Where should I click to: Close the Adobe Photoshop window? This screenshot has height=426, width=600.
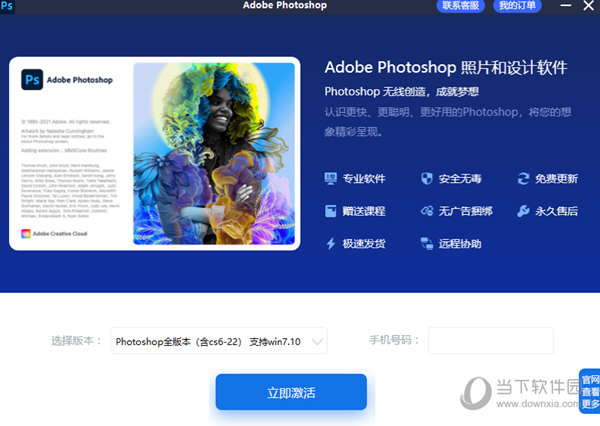pos(589,5)
